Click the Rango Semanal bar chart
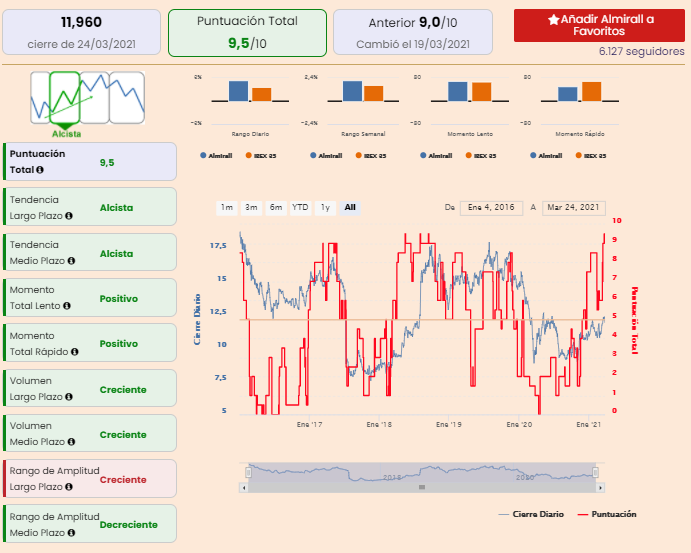Viewport: 691px width, 553px height. (363, 100)
